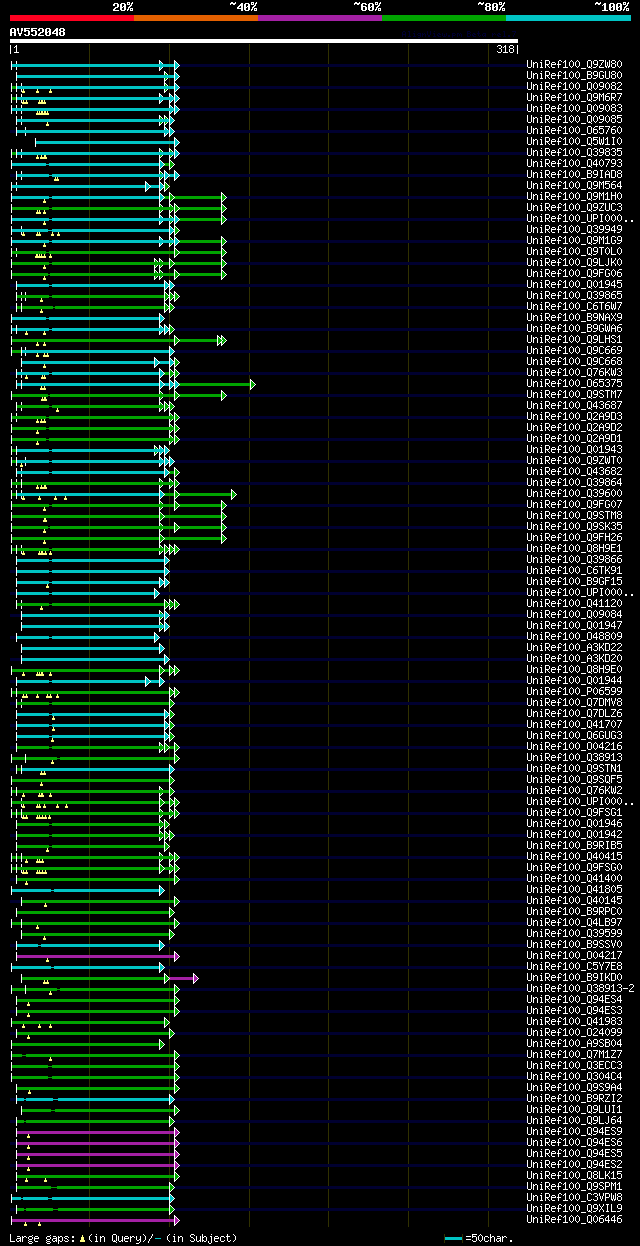Image resolution: width=640 pixels, height=1246 pixels.
Task: Click the query end position 318
Action: click(x=505, y=49)
